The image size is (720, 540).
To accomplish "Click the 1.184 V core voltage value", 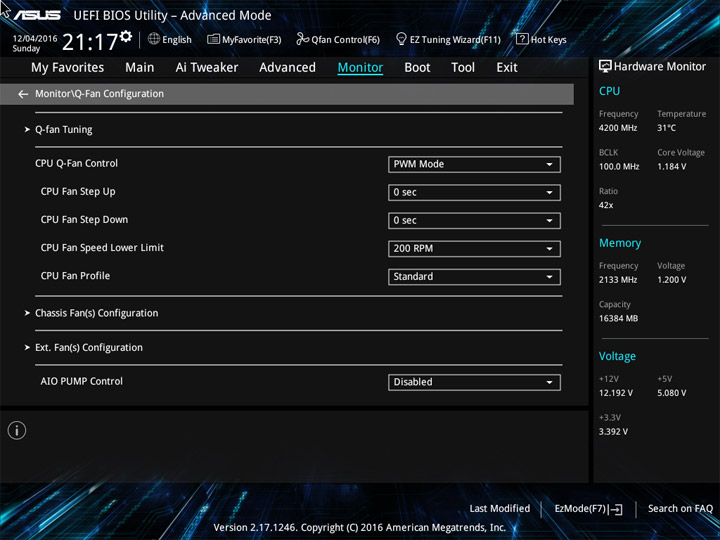I will pyautogui.click(x=671, y=167).
